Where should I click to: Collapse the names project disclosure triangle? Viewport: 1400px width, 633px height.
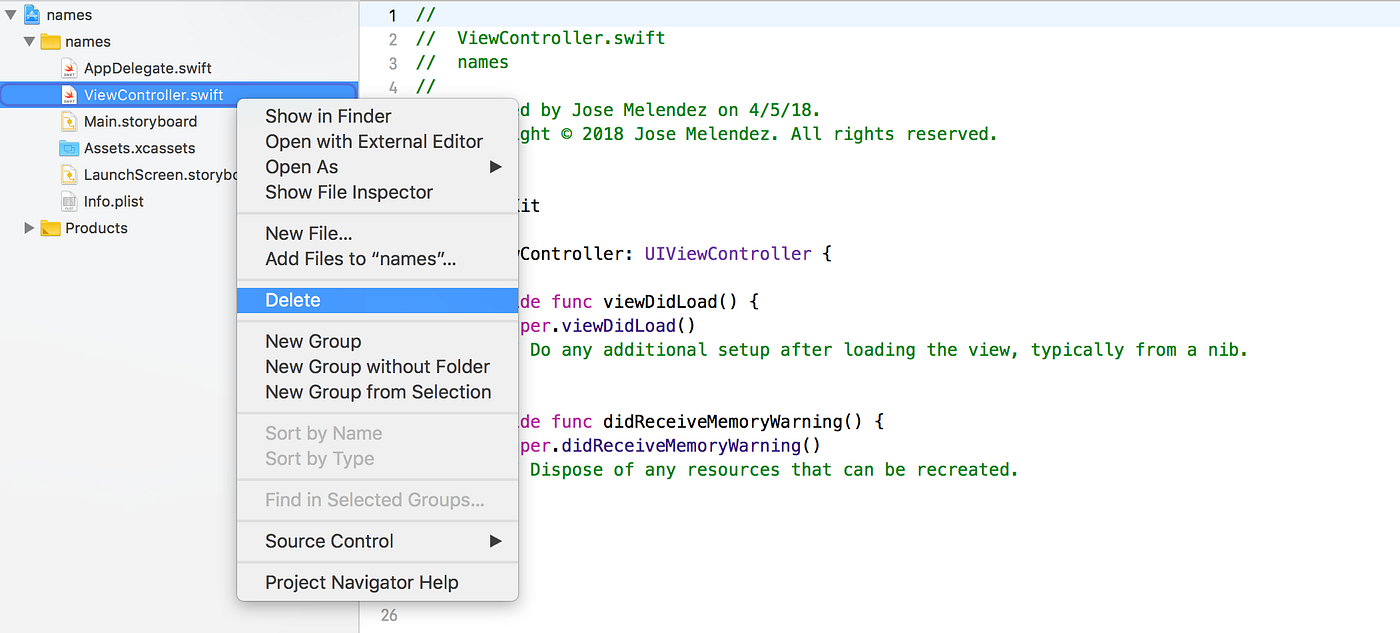[10, 14]
